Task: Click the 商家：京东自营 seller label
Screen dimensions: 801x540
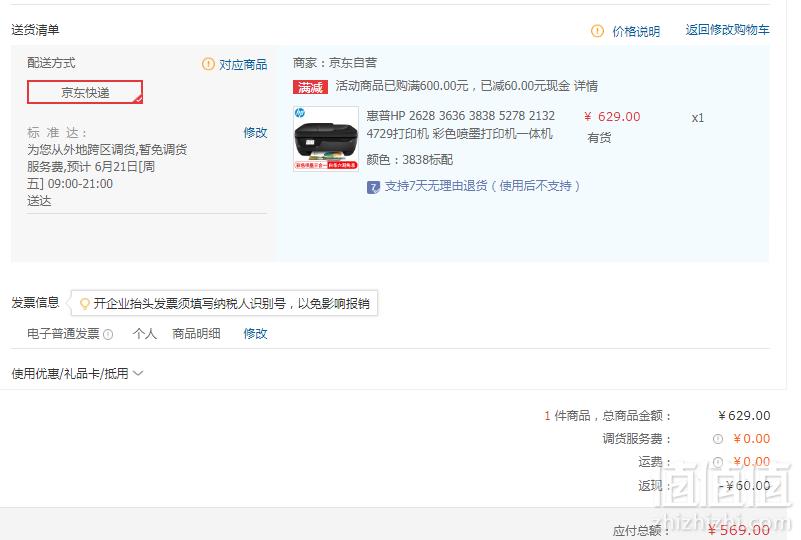Action: [x=335, y=63]
